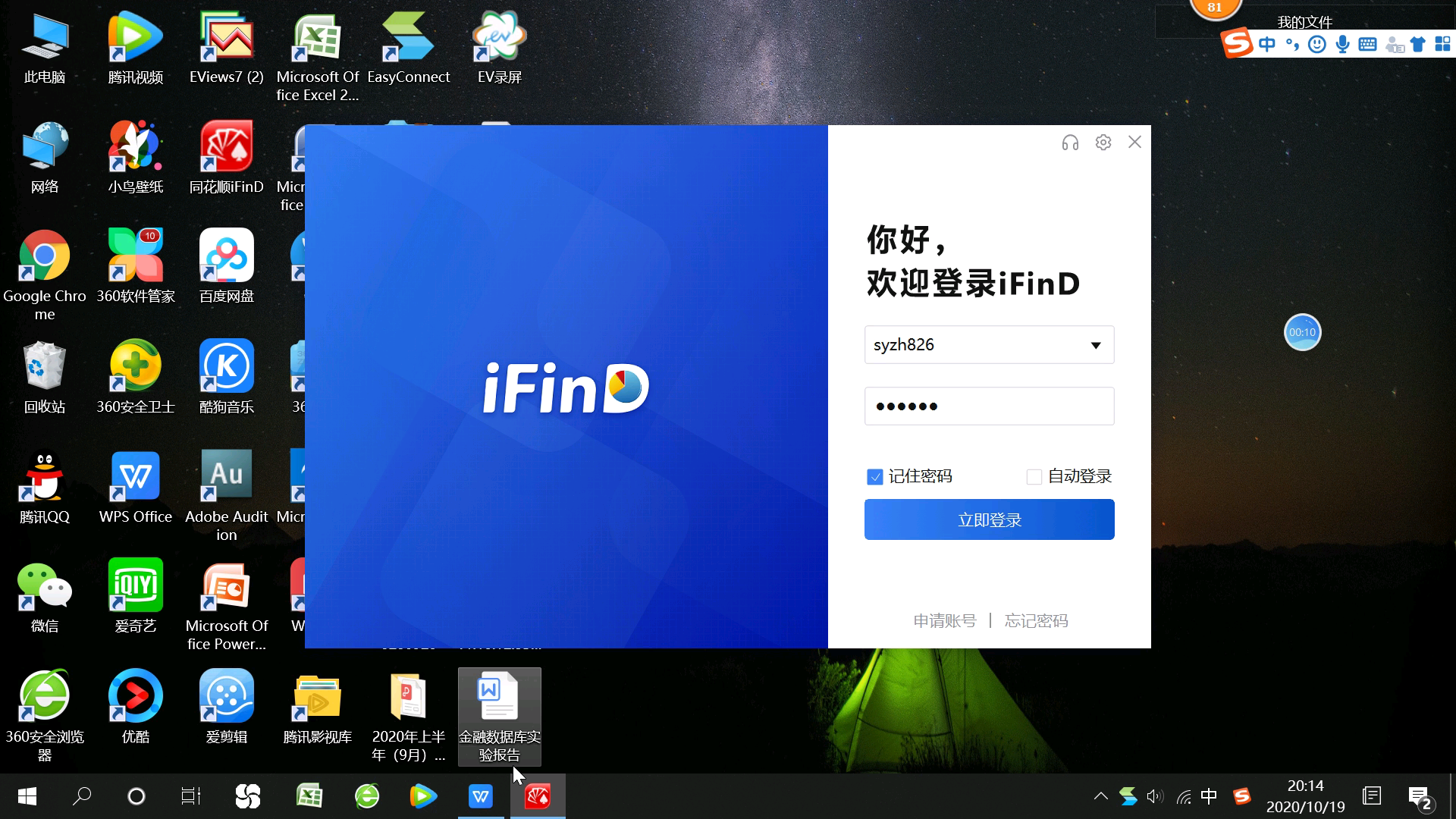Select the 微信 desktop shortcut
Image resolution: width=1456 pixels, height=819 pixels.
[45, 597]
